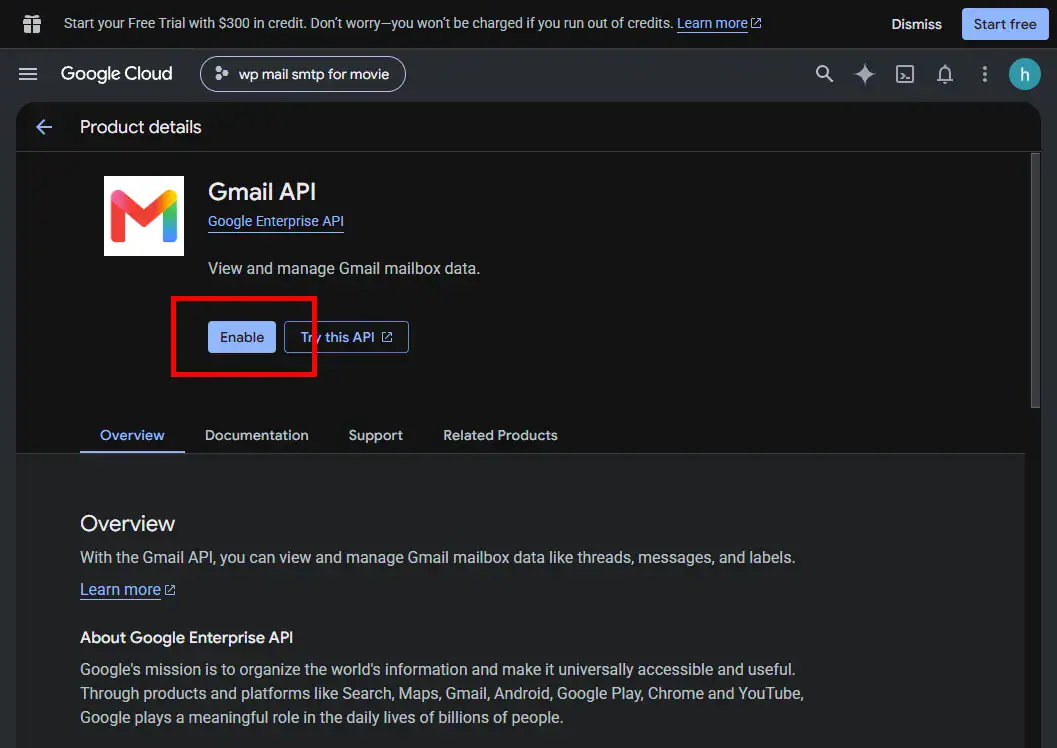The image size is (1057, 748).
Task: Open the project picker wp mail smtp for movie
Action: tap(303, 74)
